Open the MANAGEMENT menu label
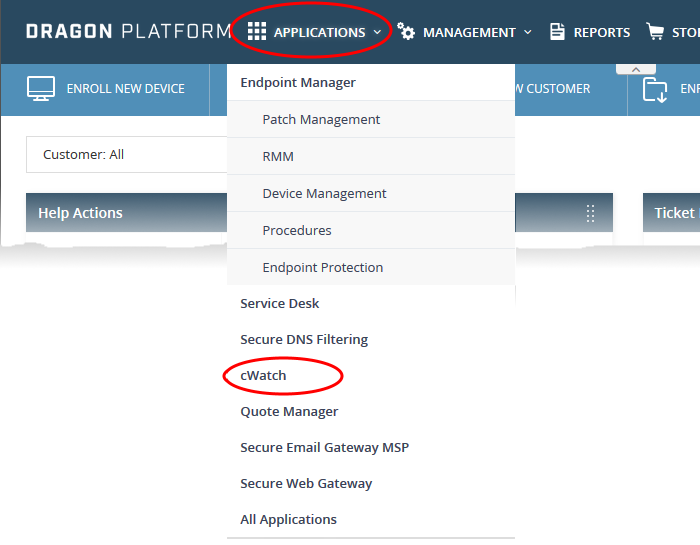Viewport: 700px width, 545px height. 469,33
